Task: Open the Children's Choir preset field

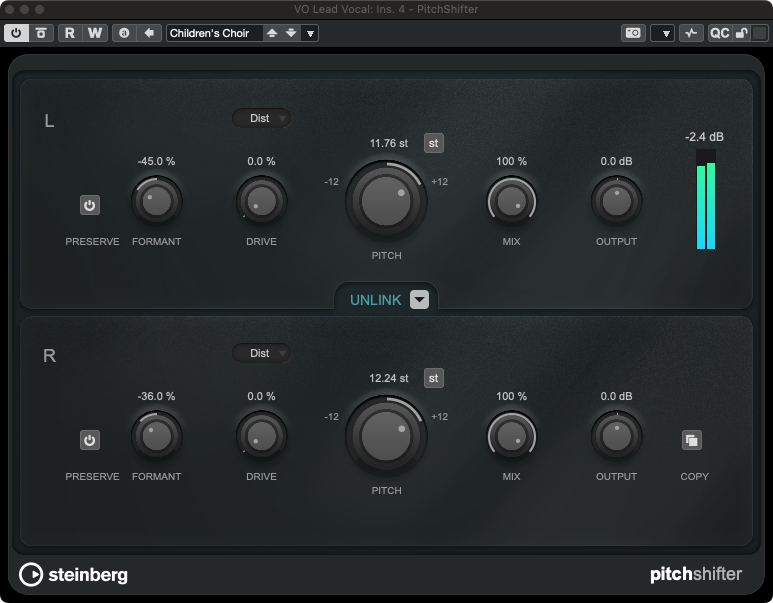Action: [212, 33]
